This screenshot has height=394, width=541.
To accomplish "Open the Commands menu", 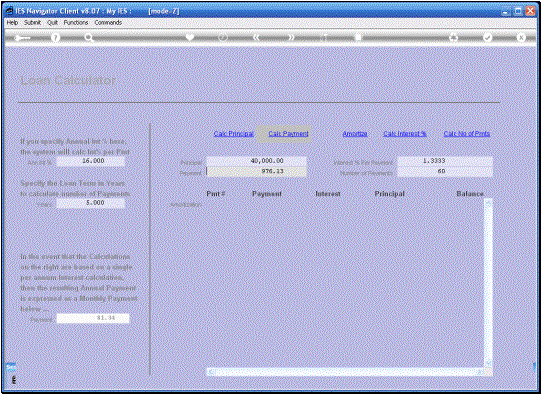I will [108, 22].
